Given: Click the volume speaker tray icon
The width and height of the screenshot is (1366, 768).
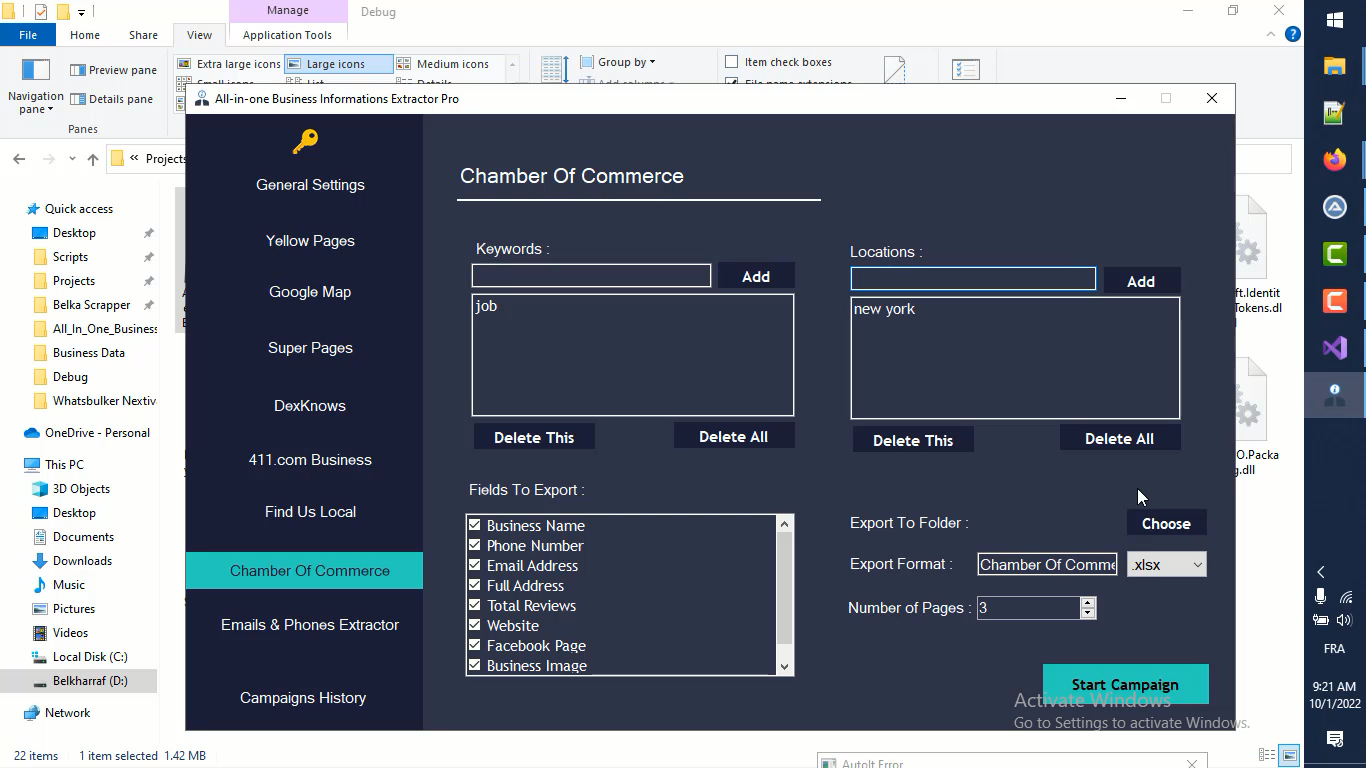Looking at the screenshot, I should pos(1344,620).
